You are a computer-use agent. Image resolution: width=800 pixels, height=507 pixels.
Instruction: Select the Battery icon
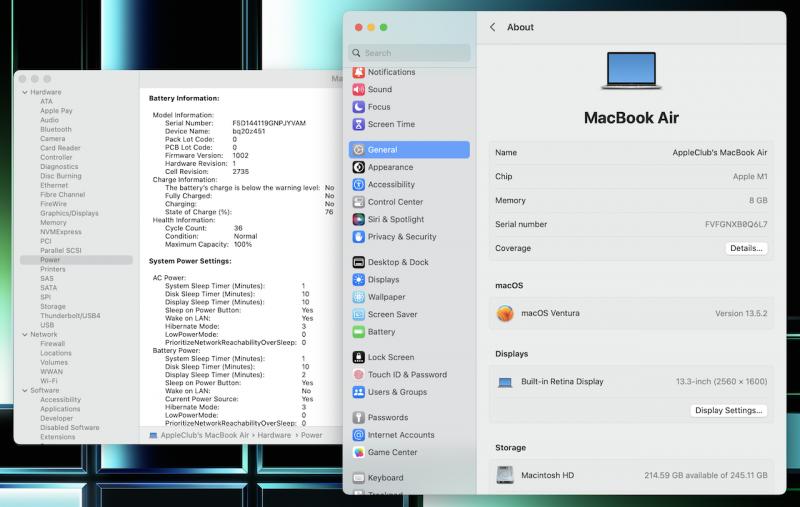(359, 332)
